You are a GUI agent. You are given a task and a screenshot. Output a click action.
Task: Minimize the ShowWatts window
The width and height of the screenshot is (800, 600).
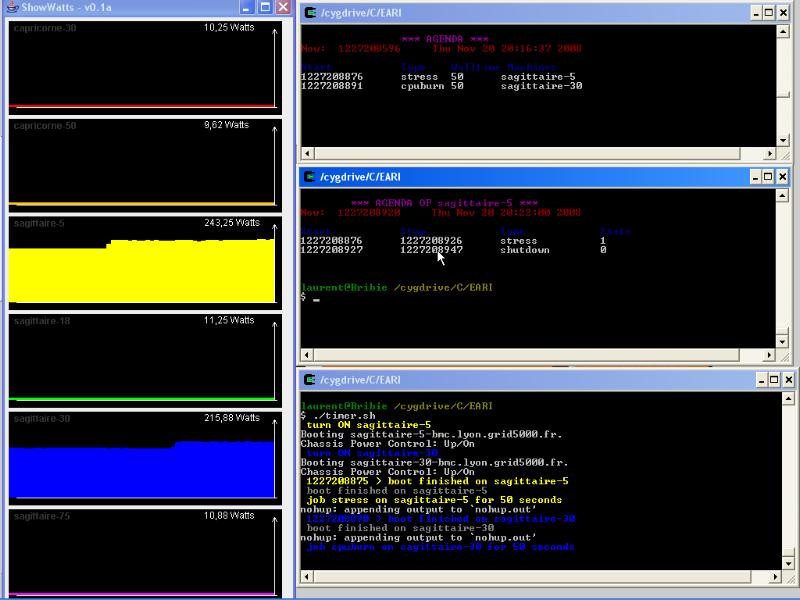click(x=246, y=7)
